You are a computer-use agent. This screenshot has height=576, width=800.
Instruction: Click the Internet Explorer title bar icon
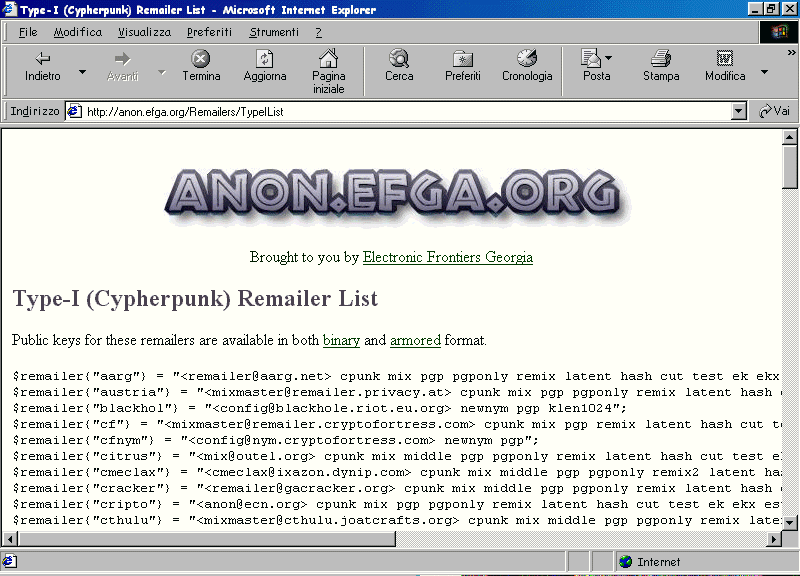(x=9, y=9)
